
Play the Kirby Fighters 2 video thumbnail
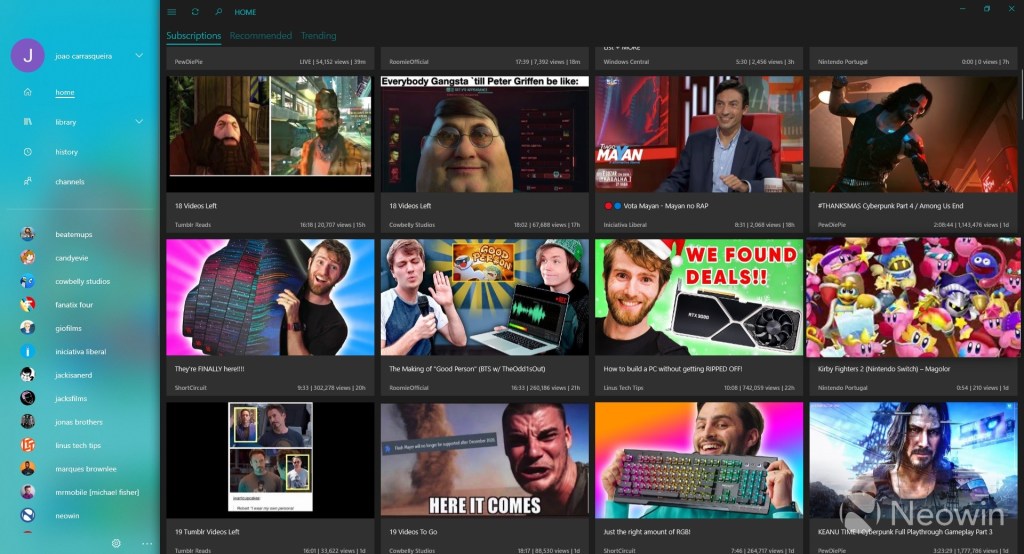[x=912, y=297]
